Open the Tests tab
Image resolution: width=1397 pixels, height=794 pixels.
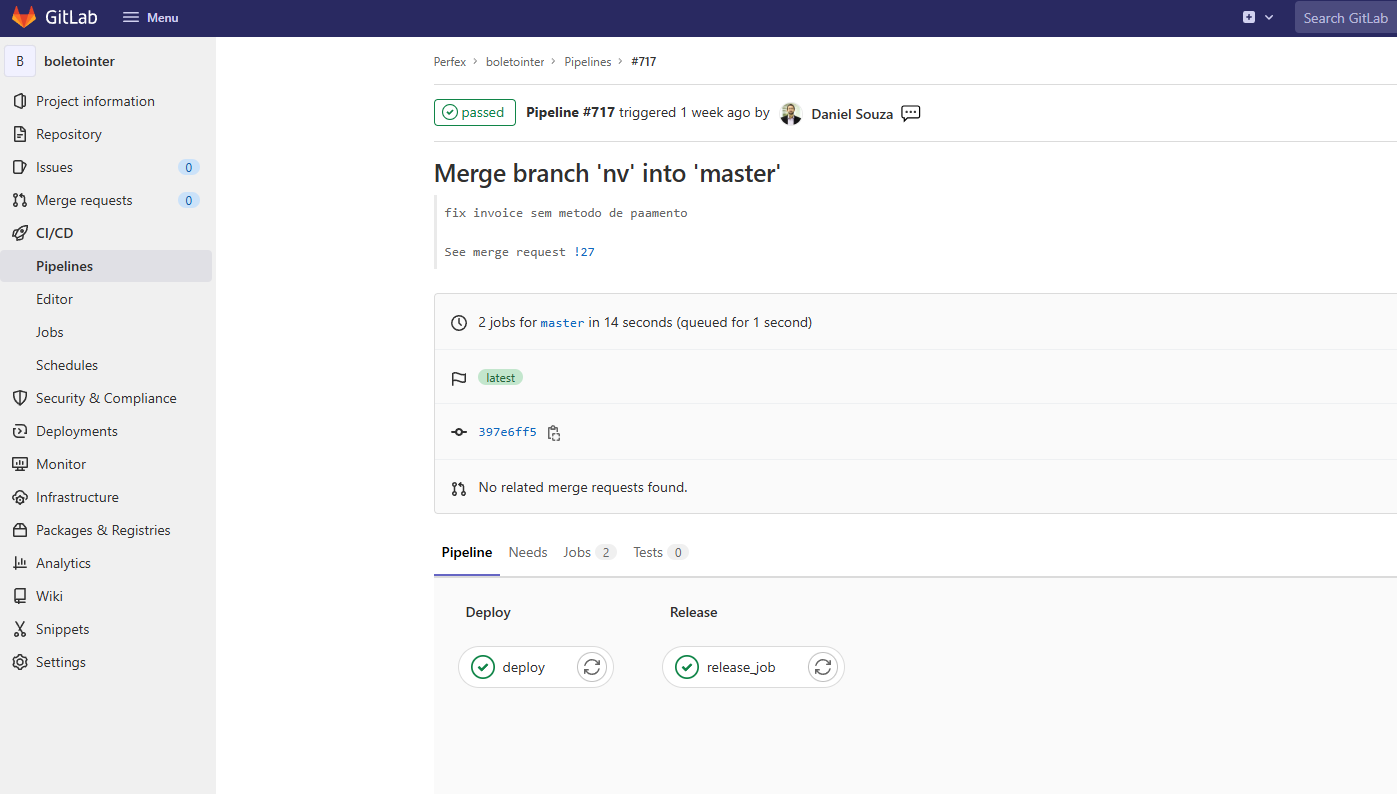[660, 552]
